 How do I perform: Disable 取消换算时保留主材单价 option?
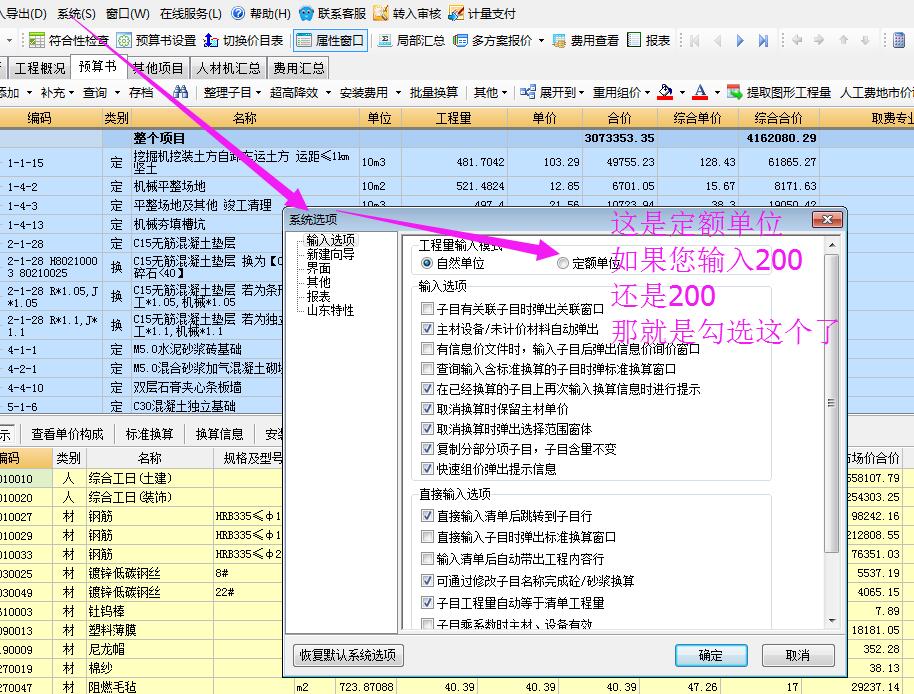pos(429,408)
